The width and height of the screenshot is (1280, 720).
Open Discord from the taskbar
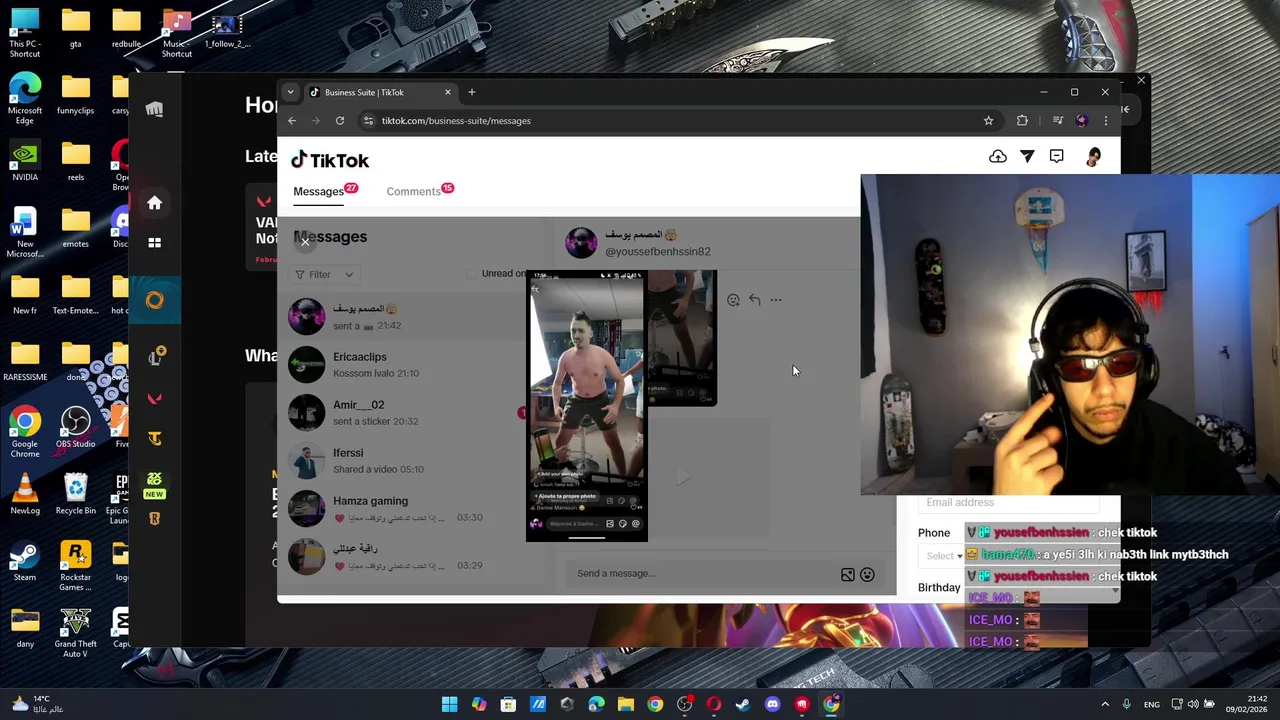772,704
